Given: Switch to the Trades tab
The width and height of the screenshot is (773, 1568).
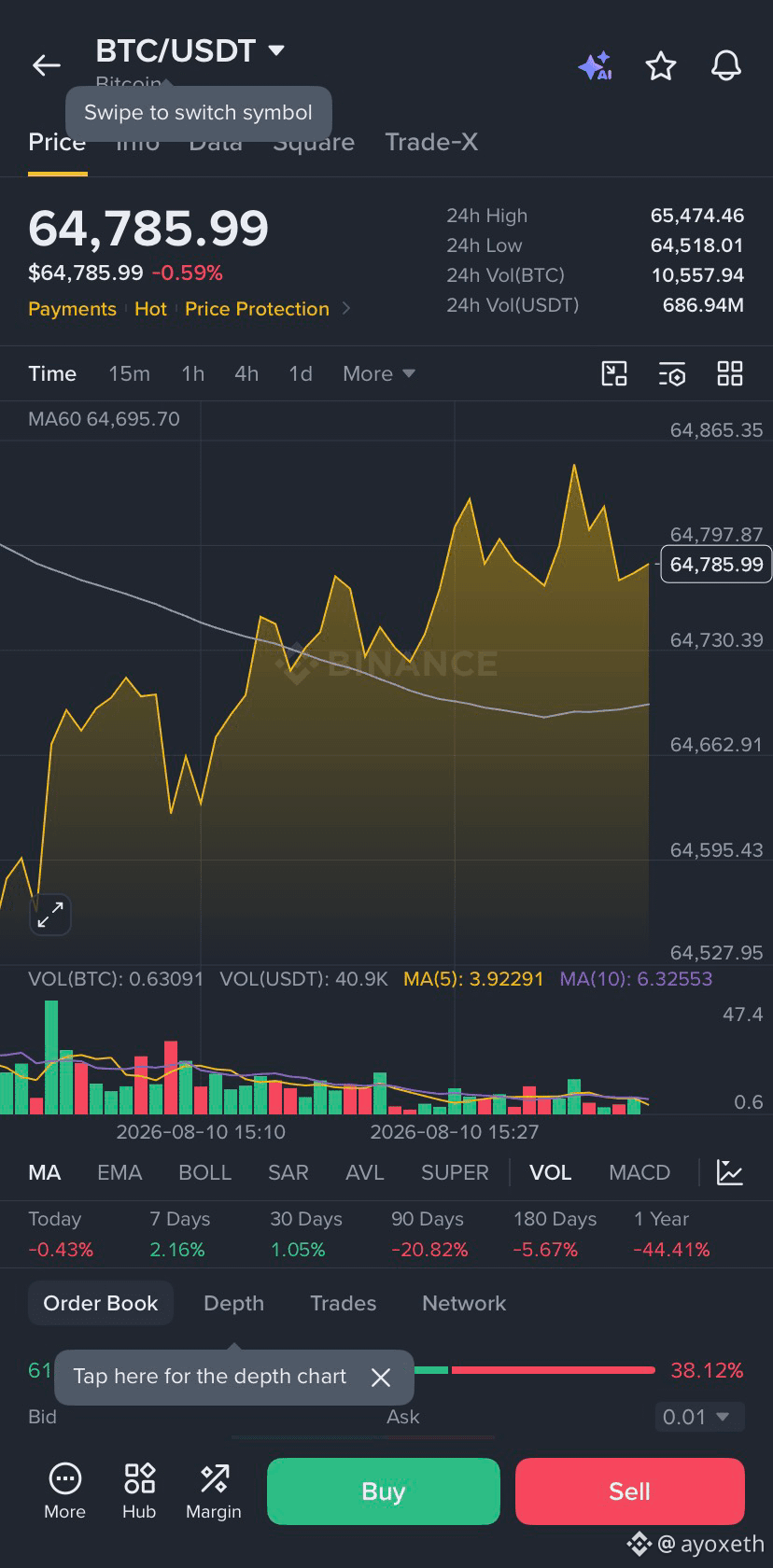Looking at the screenshot, I should [x=344, y=1304].
